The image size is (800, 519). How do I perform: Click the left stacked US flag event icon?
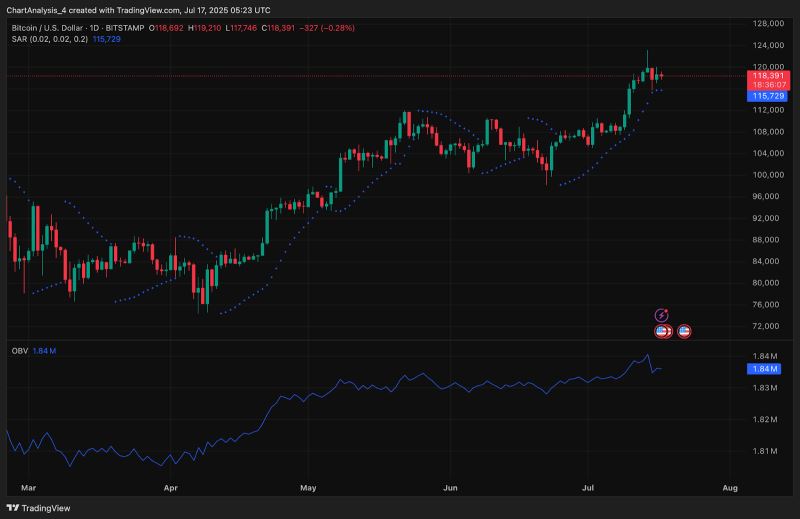(x=661, y=331)
